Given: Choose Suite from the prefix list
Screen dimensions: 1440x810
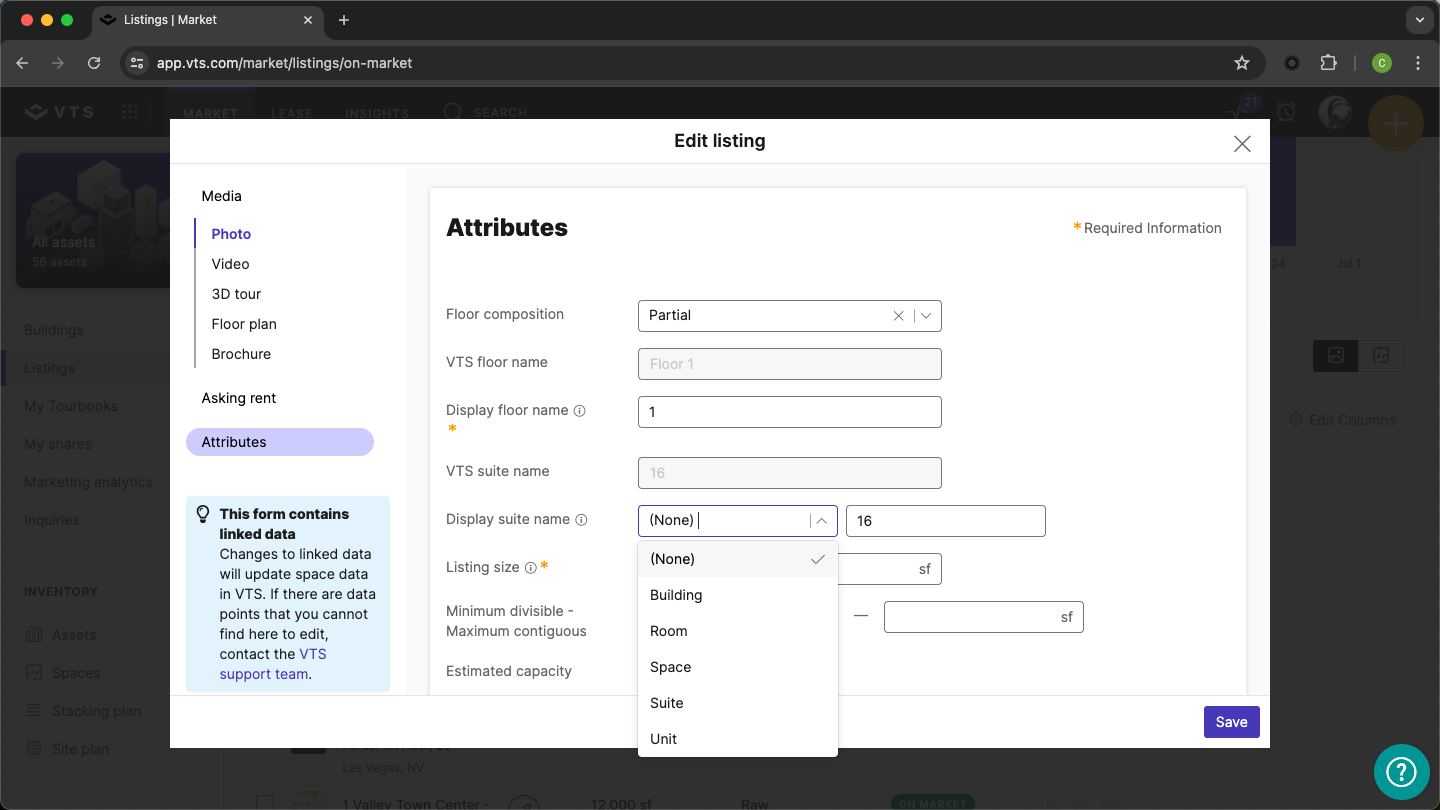Looking at the screenshot, I should pyautogui.click(x=667, y=703).
